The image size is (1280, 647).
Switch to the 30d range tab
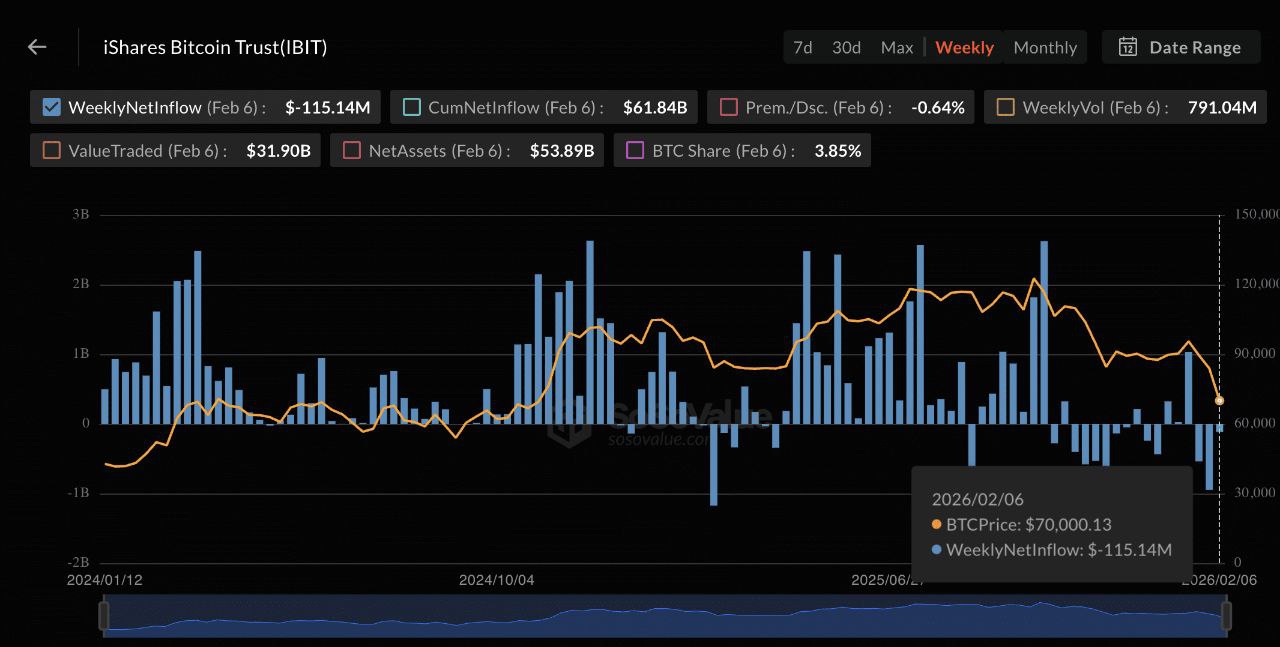(x=846, y=47)
